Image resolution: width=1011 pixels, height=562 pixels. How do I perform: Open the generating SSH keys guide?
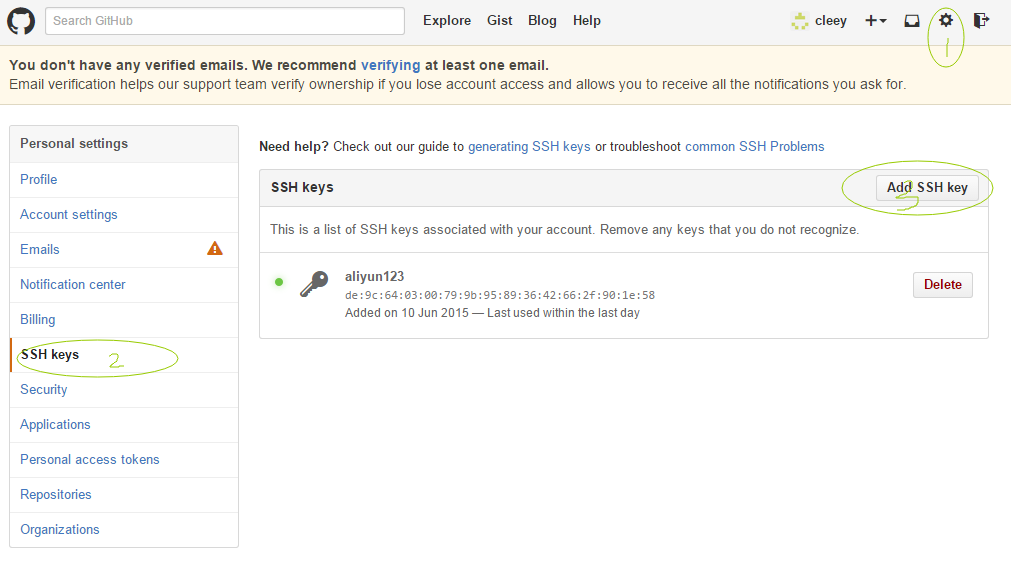pyautogui.click(x=529, y=146)
